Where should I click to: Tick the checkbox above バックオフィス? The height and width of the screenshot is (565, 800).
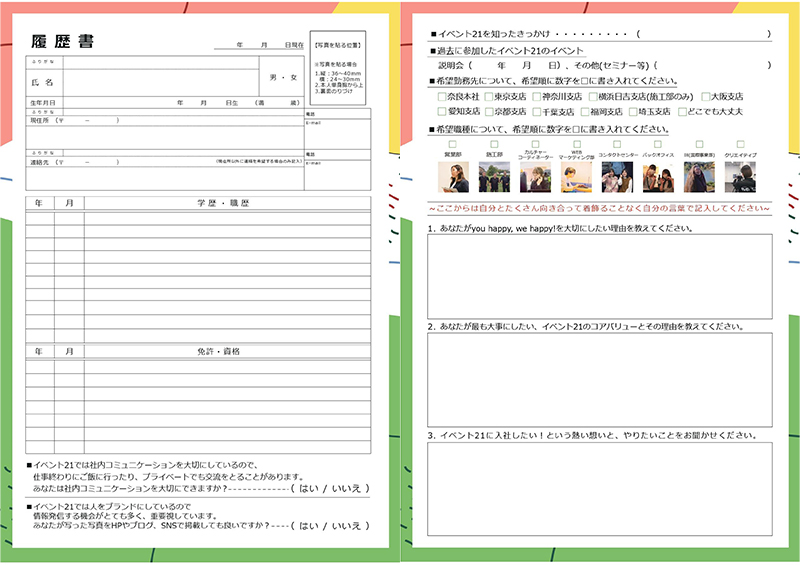[658, 144]
